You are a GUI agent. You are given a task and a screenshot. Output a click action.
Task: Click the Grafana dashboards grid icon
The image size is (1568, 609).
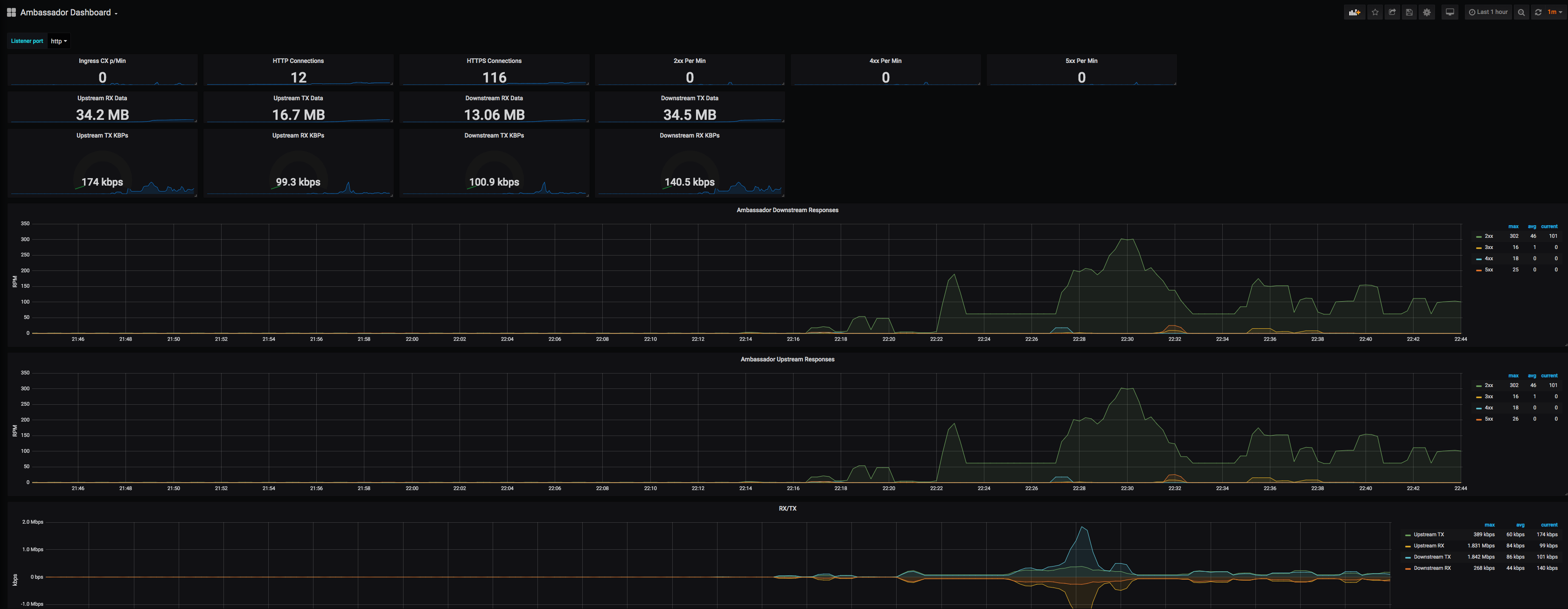tap(11, 12)
